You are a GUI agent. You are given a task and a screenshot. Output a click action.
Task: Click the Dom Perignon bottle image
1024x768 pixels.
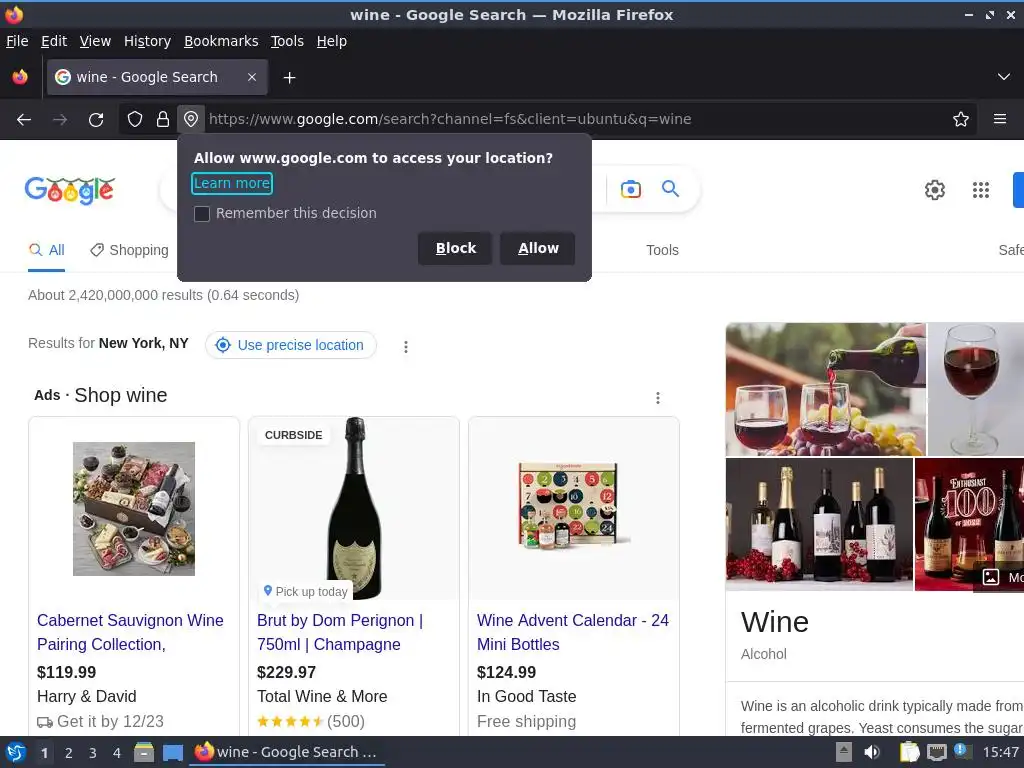click(x=354, y=508)
